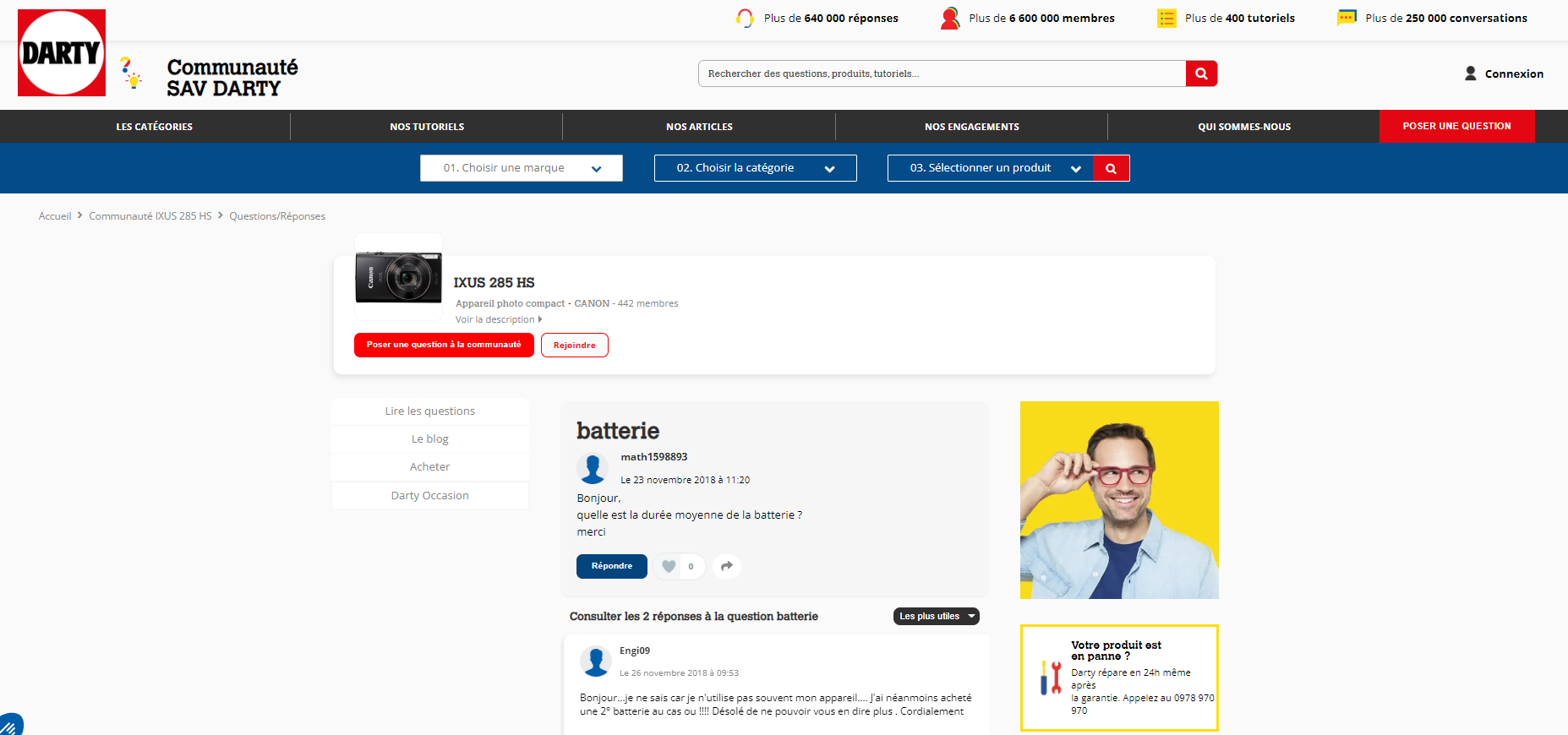
Task: Click the tutorials list icon next to 400 tutoriels
Action: coord(1166,18)
